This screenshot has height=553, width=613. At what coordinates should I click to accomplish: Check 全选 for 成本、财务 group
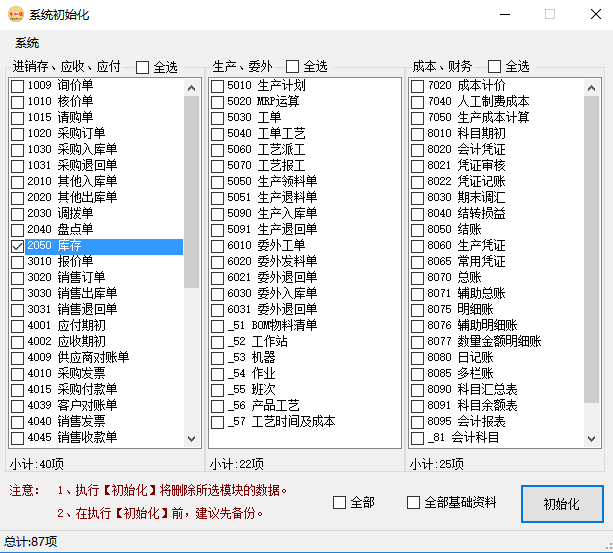[494, 66]
